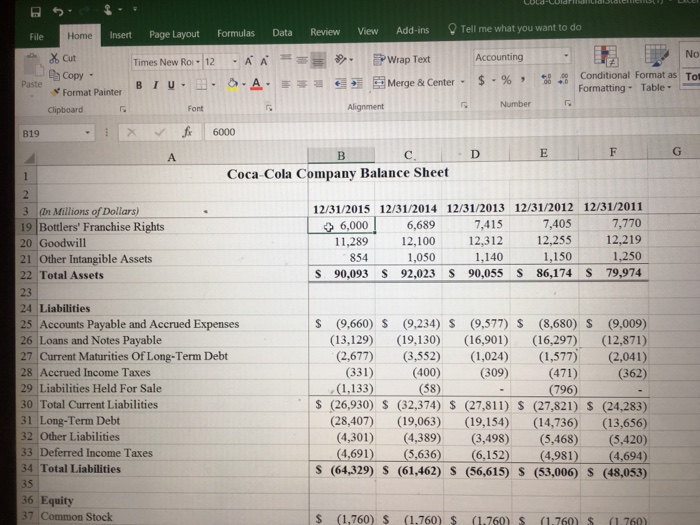The image size is (700, 525).
Task: Click the fx Insert Function icon
Action: [188, 132]
